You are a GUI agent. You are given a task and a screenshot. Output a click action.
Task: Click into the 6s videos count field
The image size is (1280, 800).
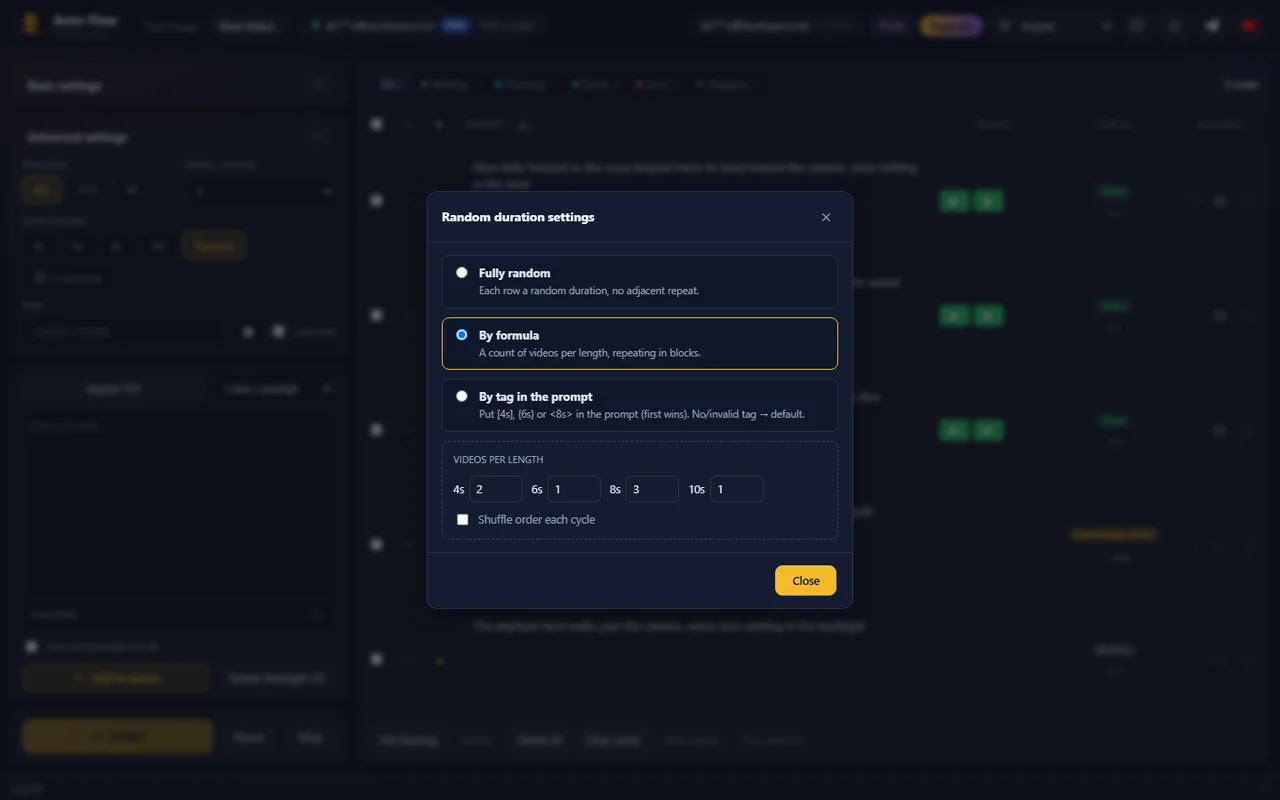tap(574, 489)
